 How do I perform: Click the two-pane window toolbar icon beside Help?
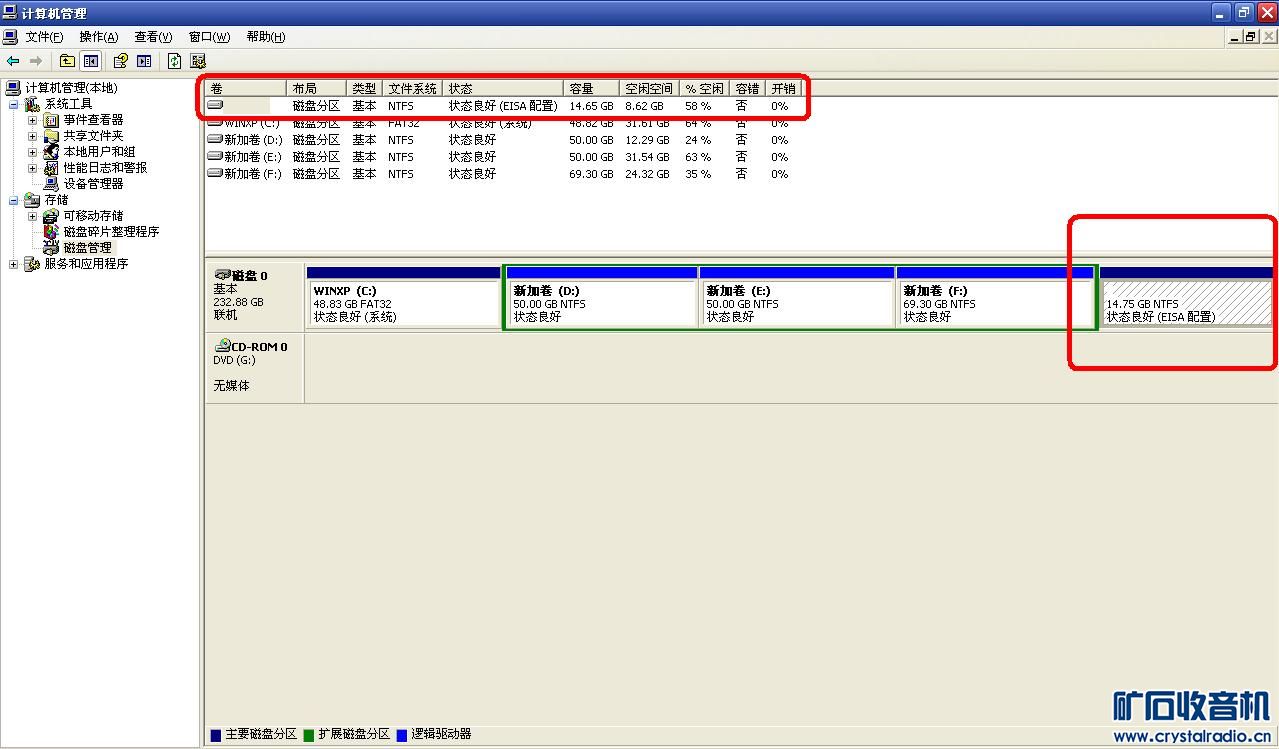pyautogui.click(x=144, y=61)
